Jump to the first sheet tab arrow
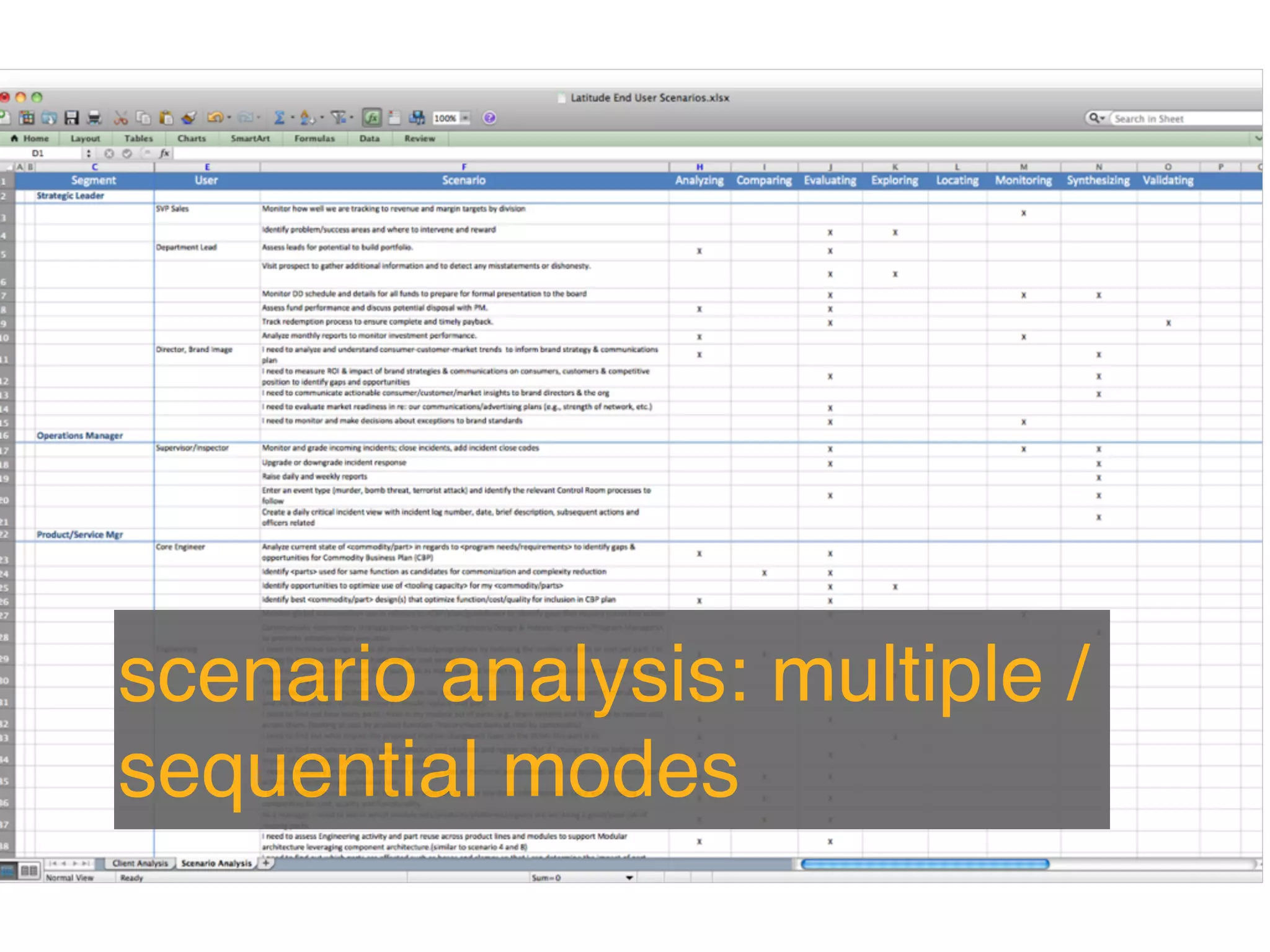The image size is (1270, 952). coord(54,863)
